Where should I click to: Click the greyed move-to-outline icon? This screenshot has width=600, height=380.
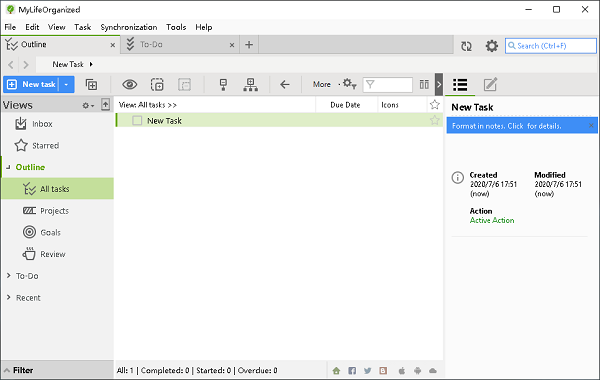pyautogui.click(x=184, y=85)
